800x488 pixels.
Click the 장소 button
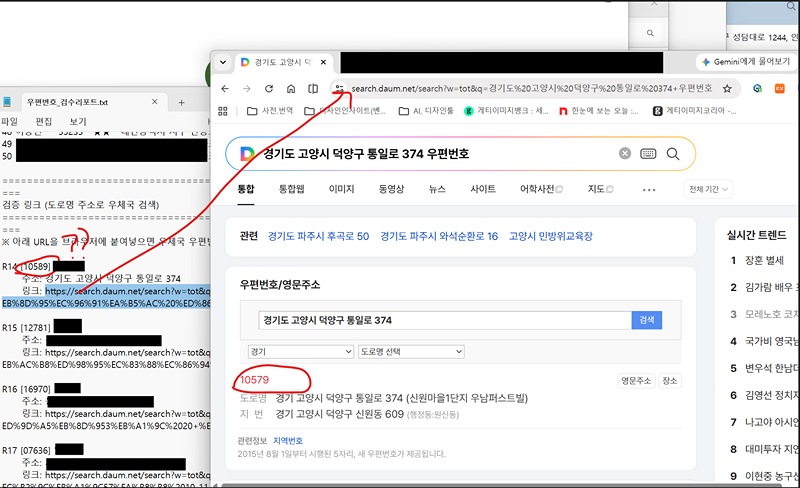coord(669,381)
